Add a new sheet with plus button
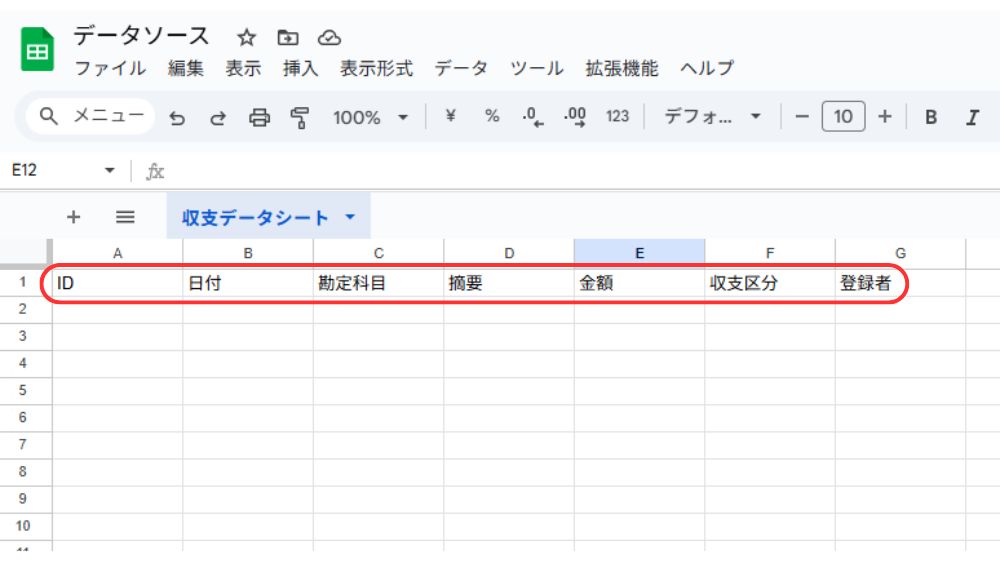Screen dimensions: 1000x562 click(73, 217)
